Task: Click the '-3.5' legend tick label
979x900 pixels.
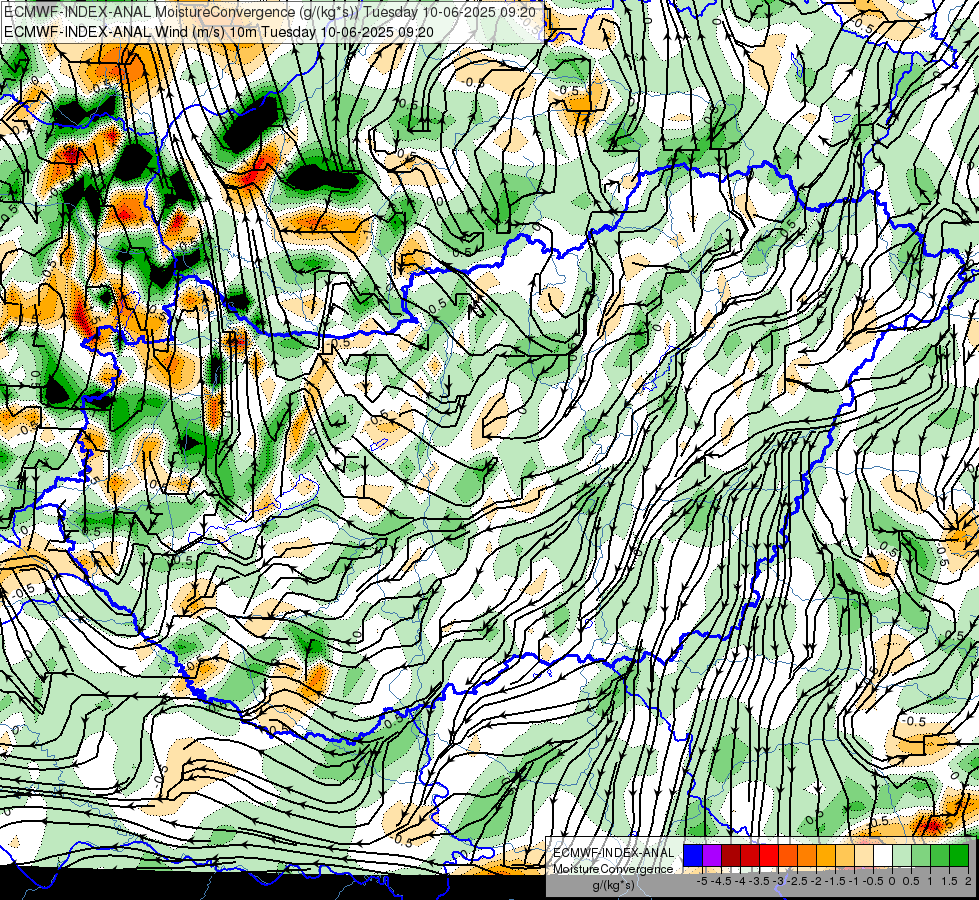Action: pyautogui.click(x=759, y=881)
